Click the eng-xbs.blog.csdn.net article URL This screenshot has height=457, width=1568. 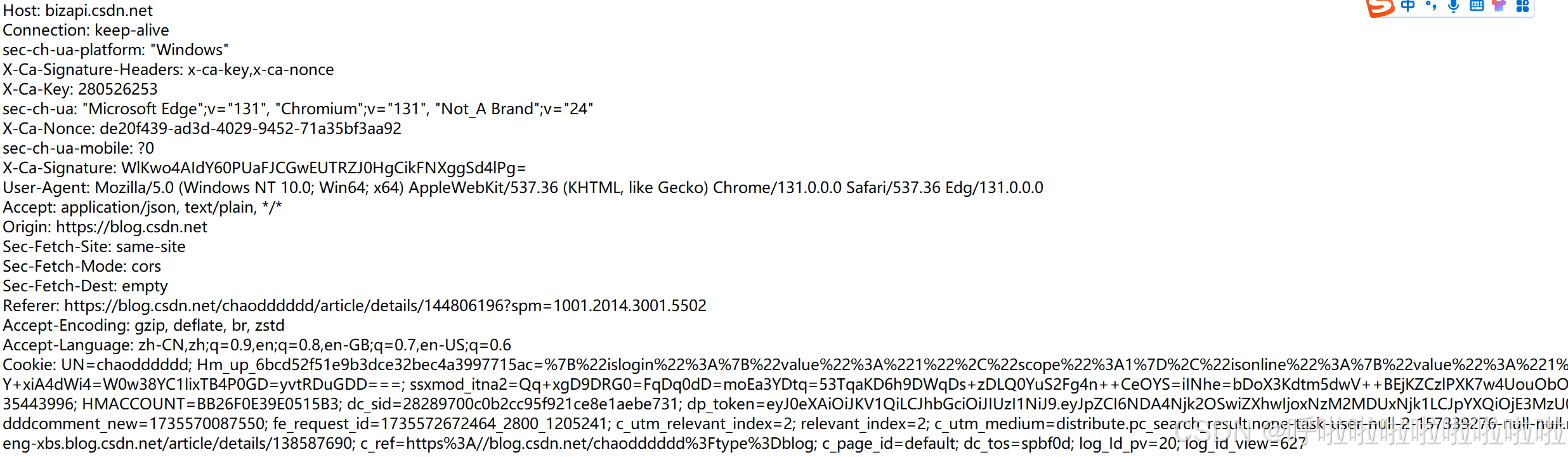[178, 444]
